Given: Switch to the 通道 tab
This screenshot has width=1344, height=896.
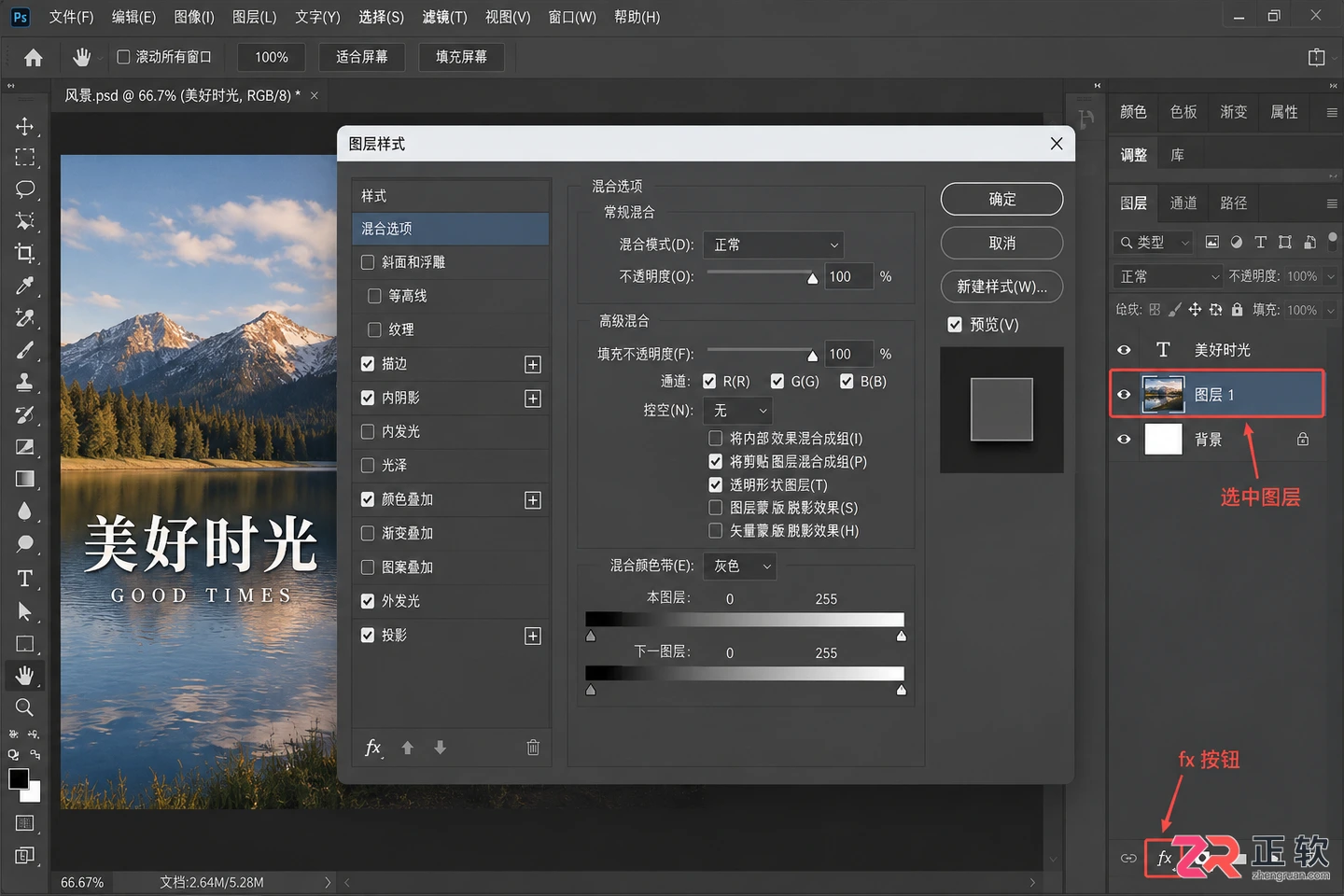Looking at the screenshot, I should click(x=1183, y=203).
